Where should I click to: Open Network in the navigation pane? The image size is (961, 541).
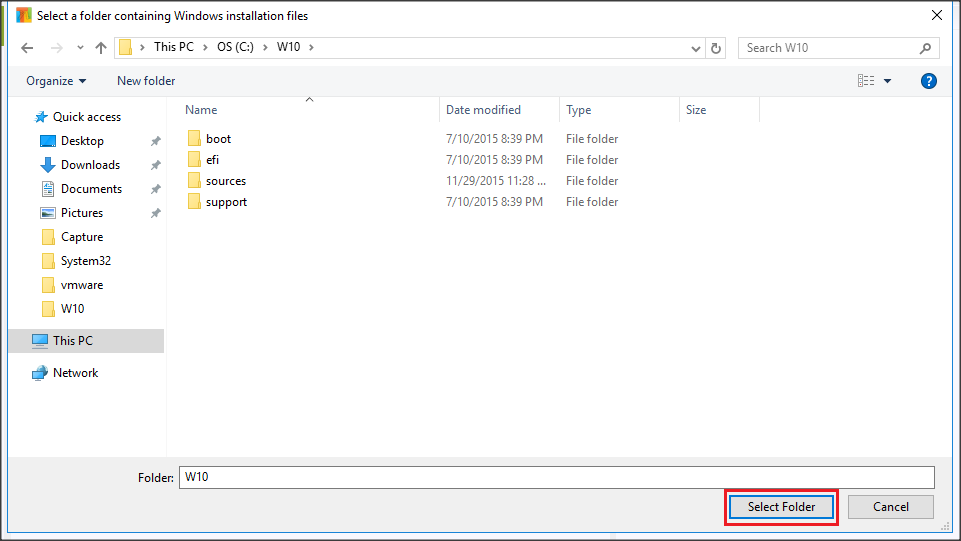click(x=75, y=373)
